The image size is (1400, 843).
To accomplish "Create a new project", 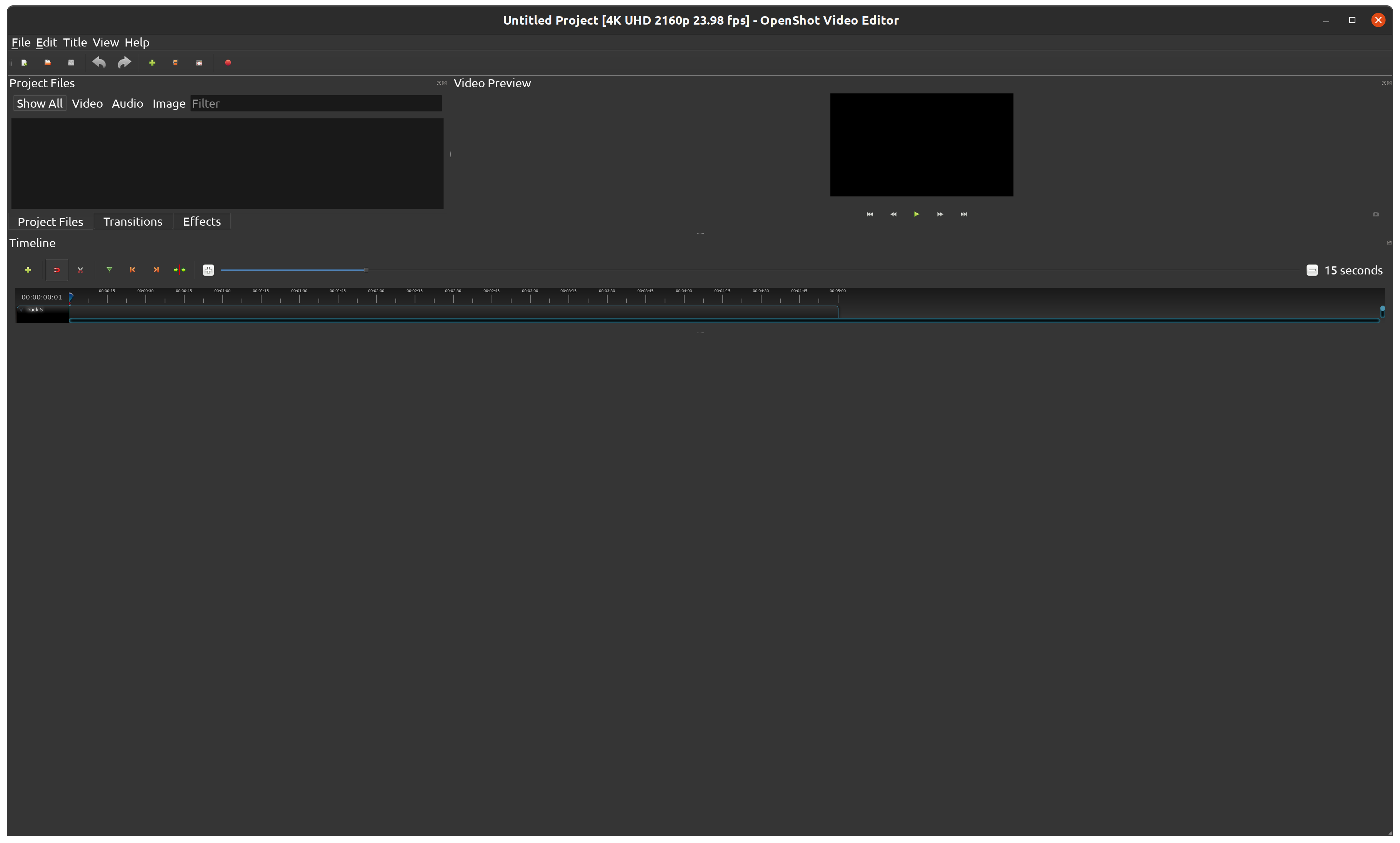I will [x=24, y=63].
